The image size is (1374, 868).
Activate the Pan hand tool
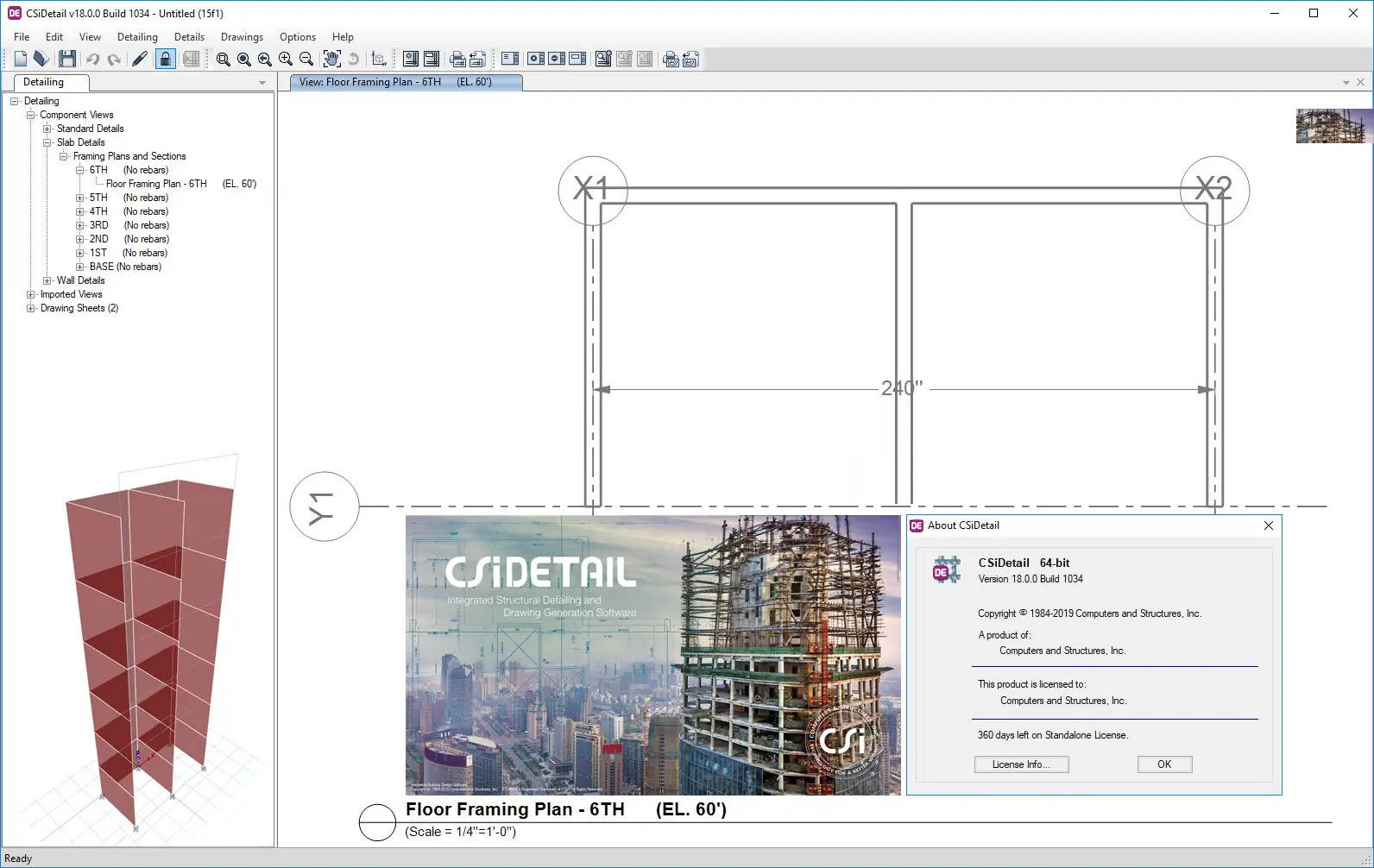[x=331, y=59]
